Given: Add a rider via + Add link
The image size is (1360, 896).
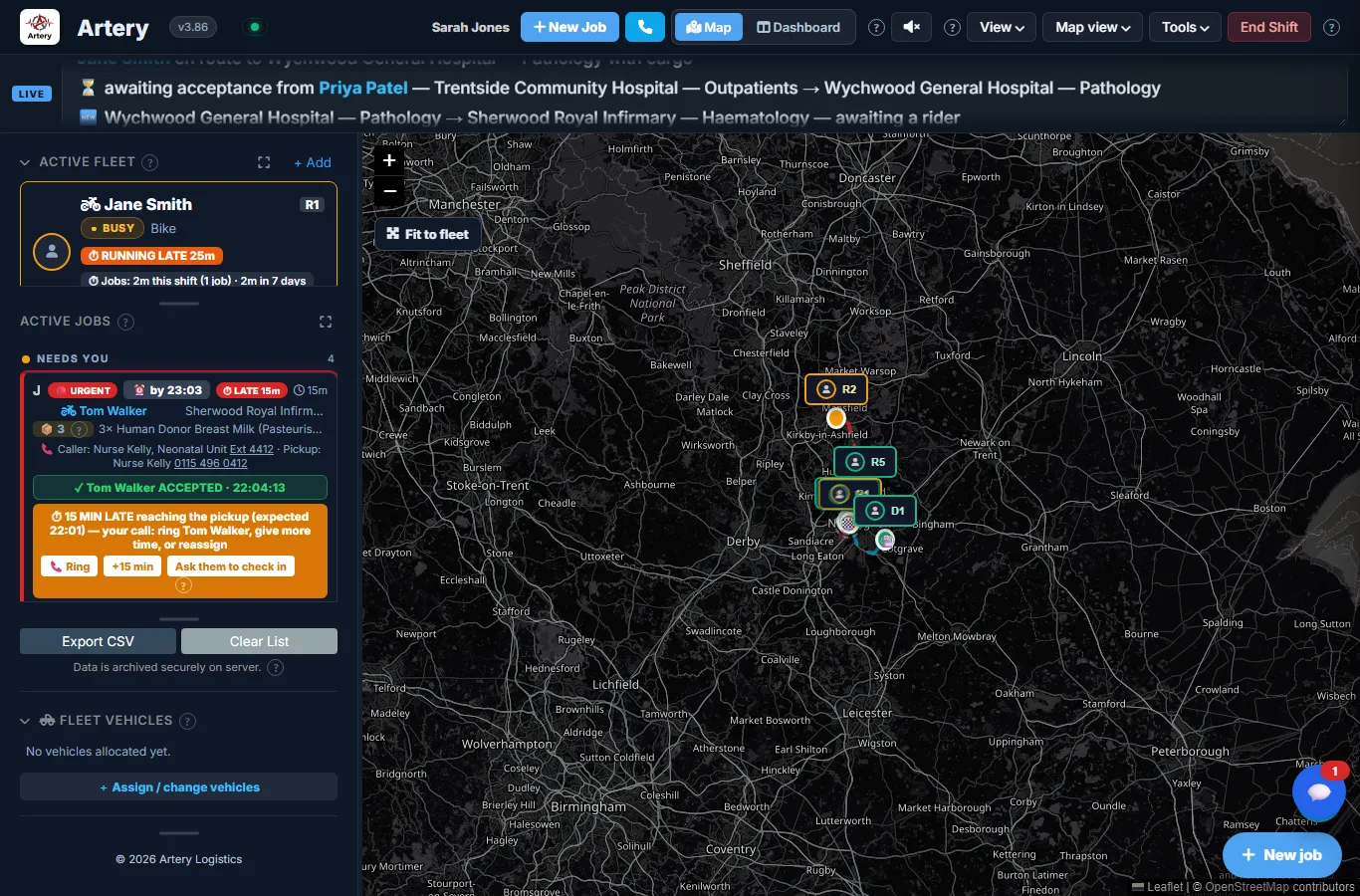Looking at the screenshot, I should [x=313, y=162].
